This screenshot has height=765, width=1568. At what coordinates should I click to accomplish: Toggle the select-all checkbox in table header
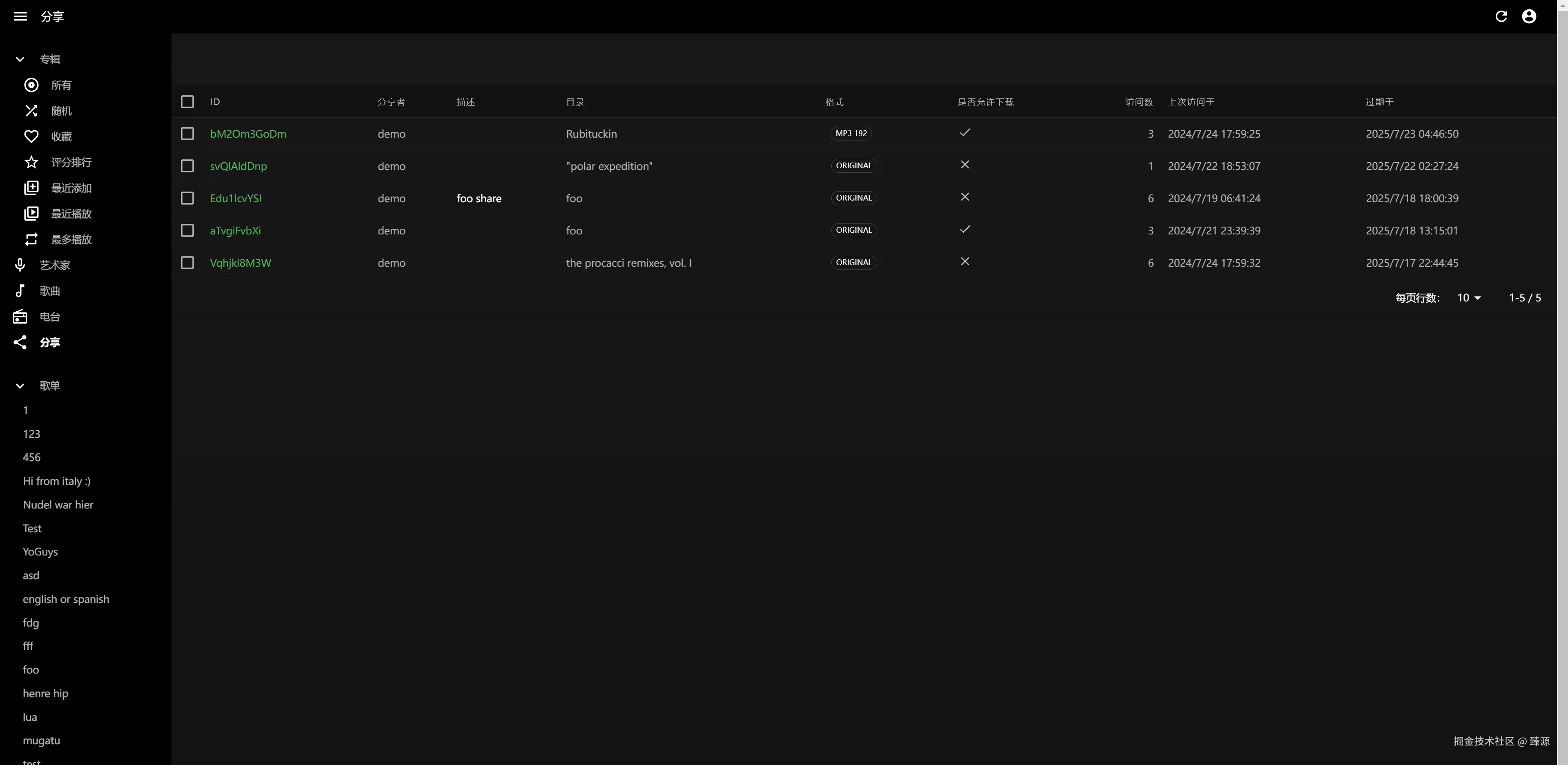(x=187, y=102)
